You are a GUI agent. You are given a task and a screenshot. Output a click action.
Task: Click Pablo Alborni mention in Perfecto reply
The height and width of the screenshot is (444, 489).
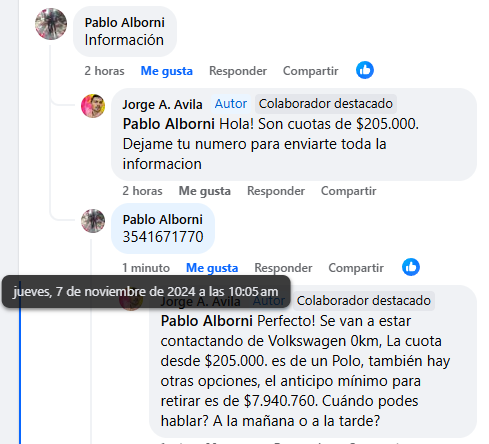click(207, 321)
